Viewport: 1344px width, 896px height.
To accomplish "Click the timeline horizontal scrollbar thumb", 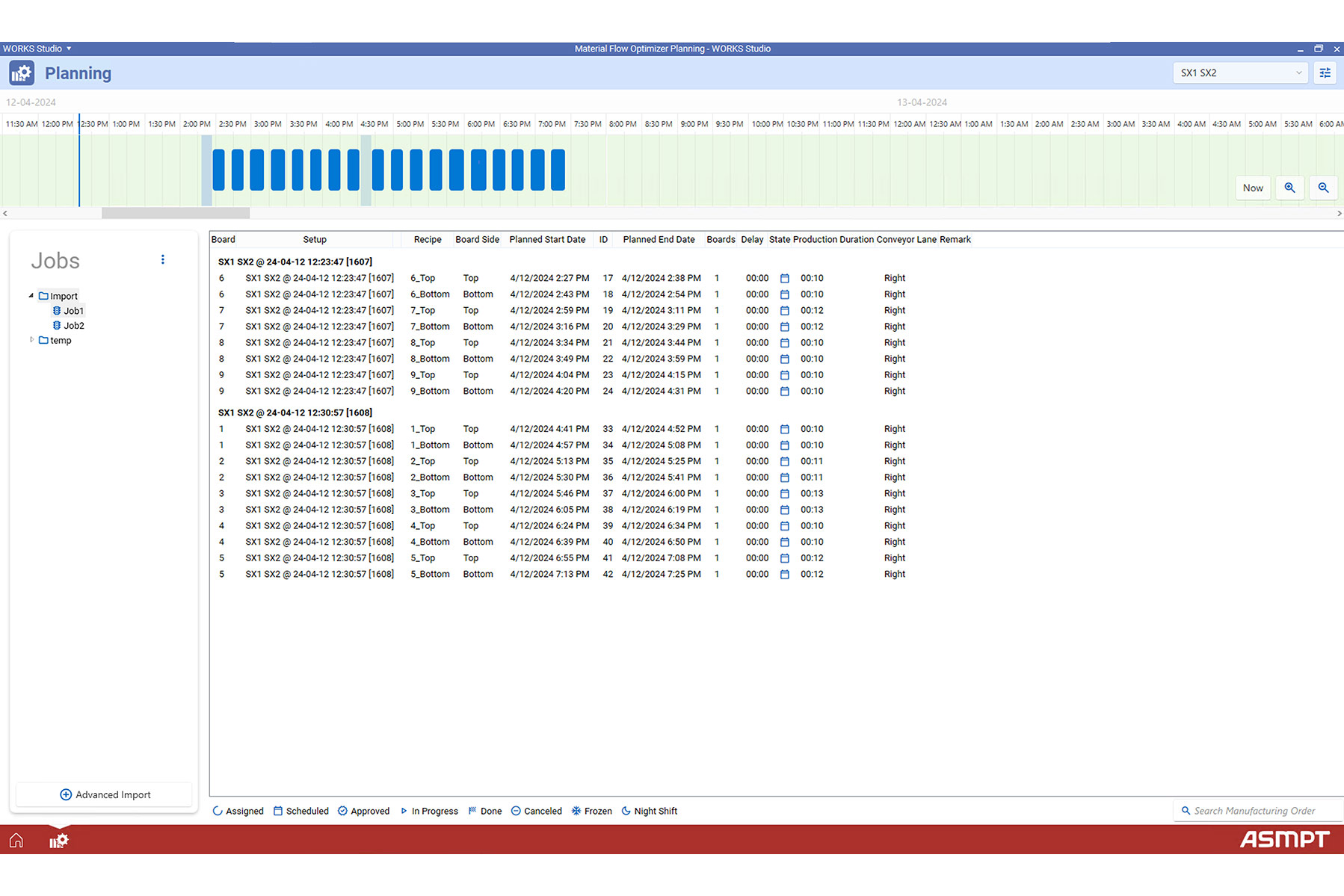I will (176, 214).
